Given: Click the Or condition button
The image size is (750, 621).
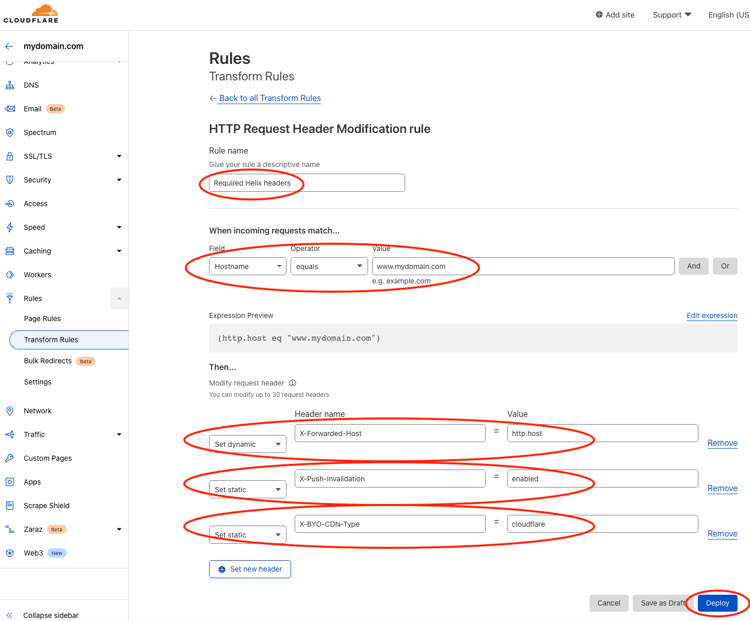Looking at the screenshot, I should click(x=725, y=266).
